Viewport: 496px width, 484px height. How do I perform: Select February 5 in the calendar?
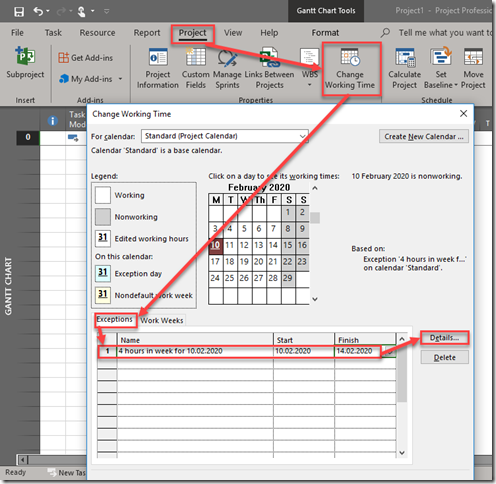tap(244, 229)
